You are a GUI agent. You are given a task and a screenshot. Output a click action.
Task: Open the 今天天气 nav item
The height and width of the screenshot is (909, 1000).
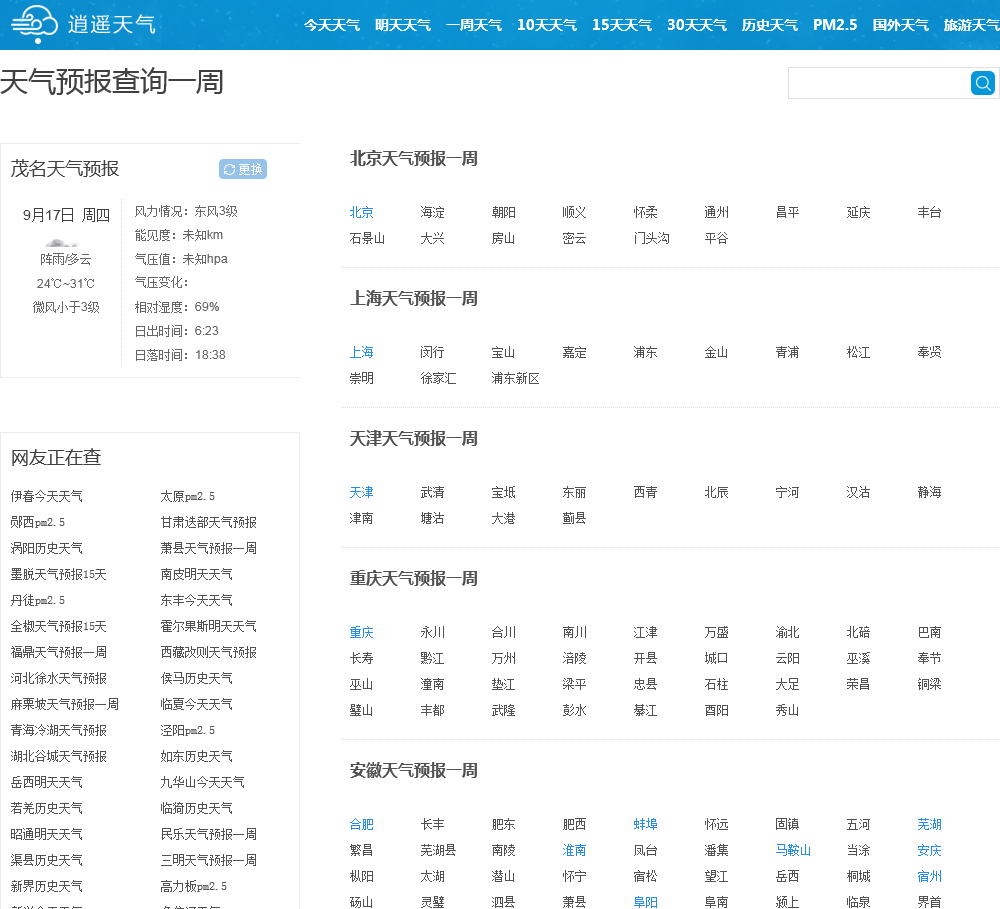(332, 25)
